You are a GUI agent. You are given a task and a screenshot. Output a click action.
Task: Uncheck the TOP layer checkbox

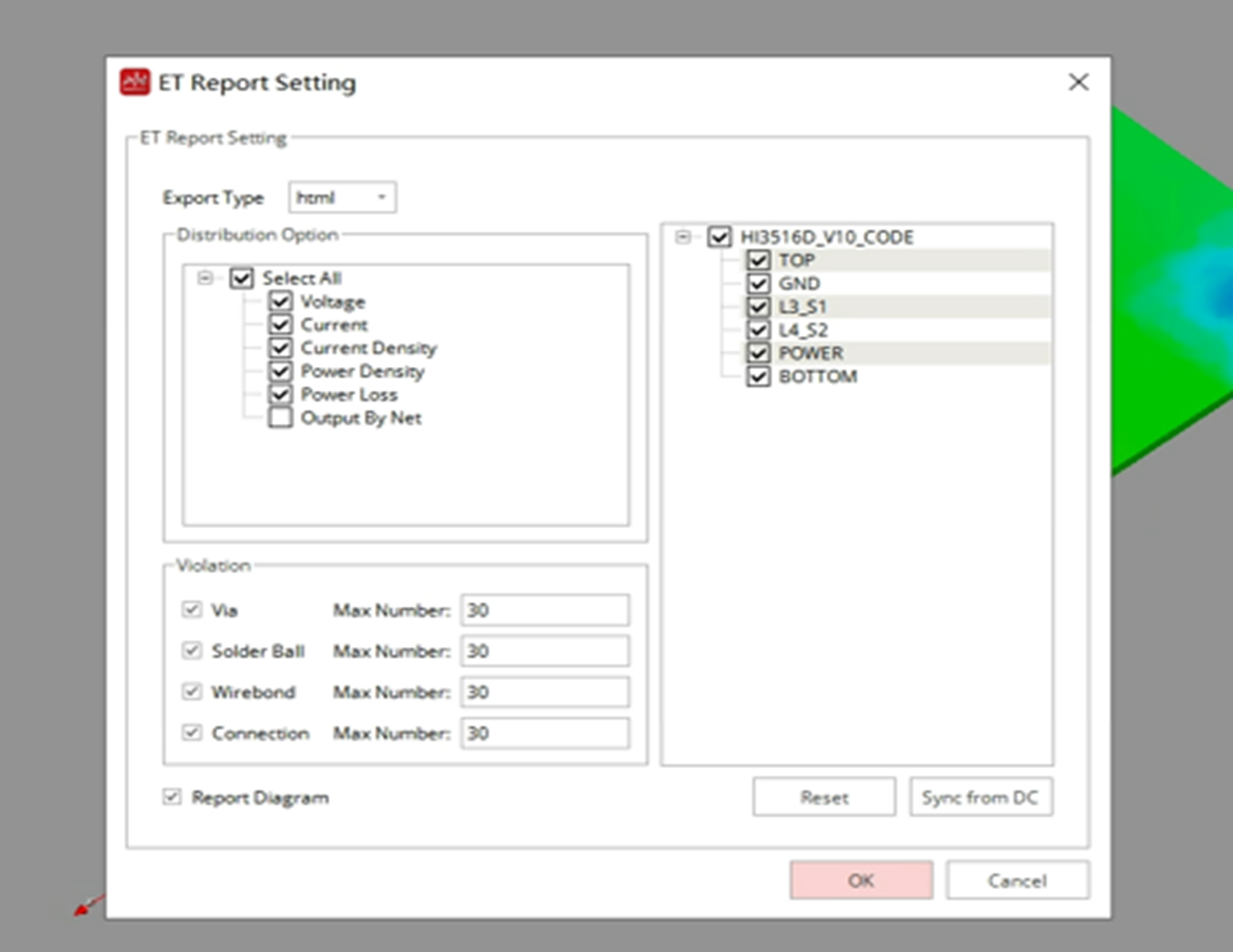(758, 260)
